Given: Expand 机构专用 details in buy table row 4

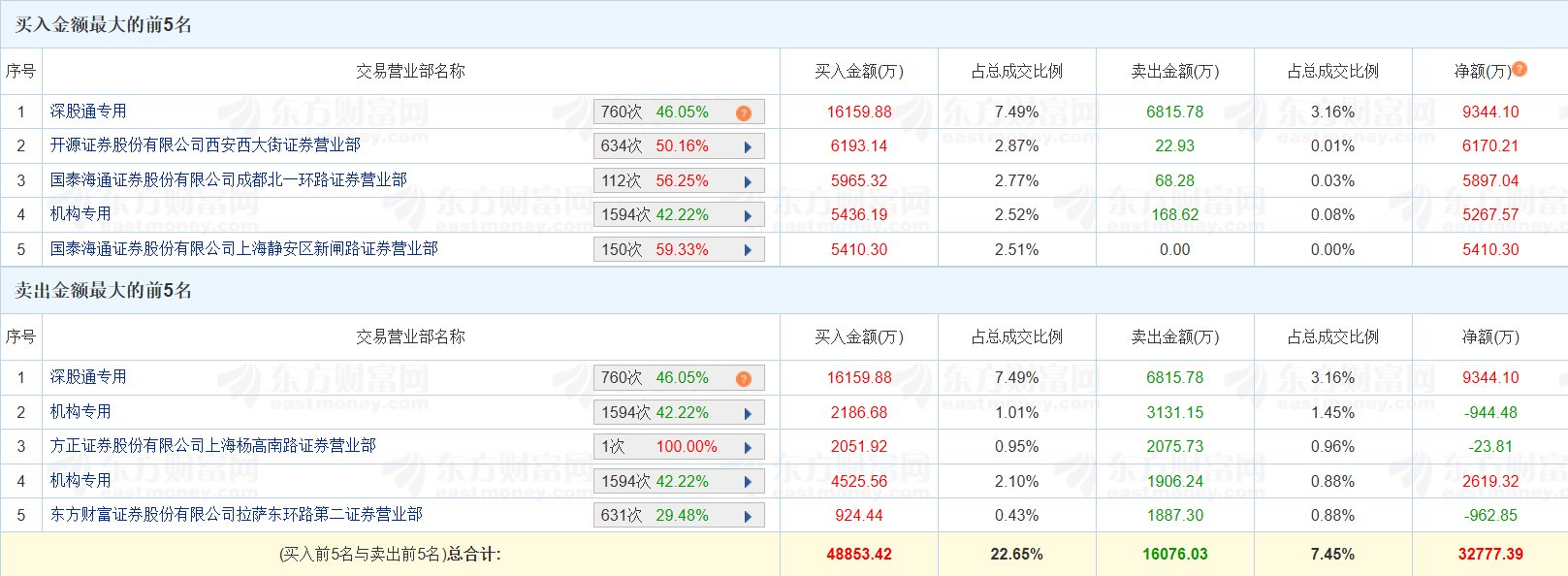Looking at the screenshot, I should [748, 216].
